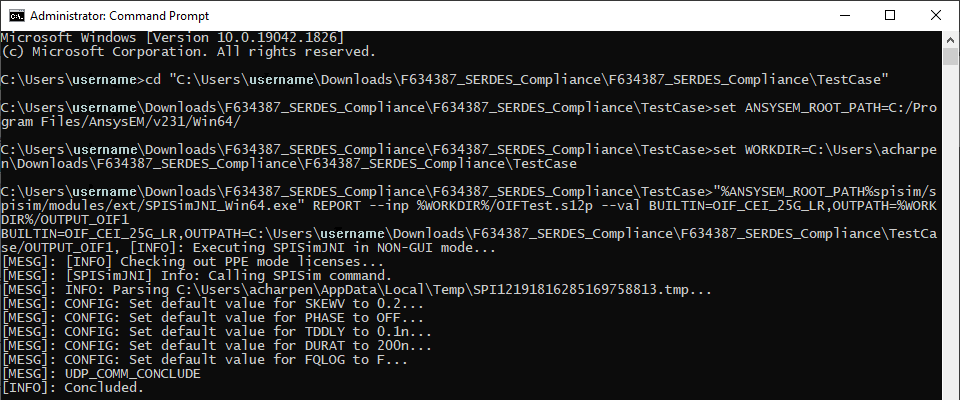
Task: Click the vertical scrollbar thumb
Action: click(950, 56)
